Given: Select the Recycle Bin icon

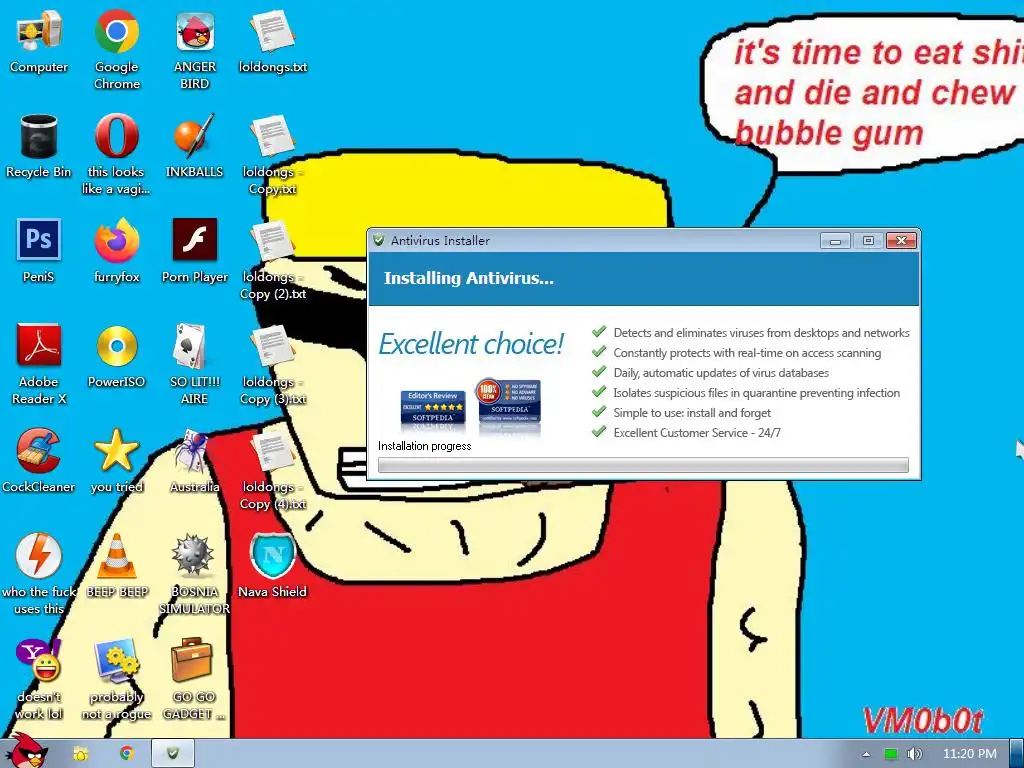Looking at the screenshot, I should click(x=39, y=146).
